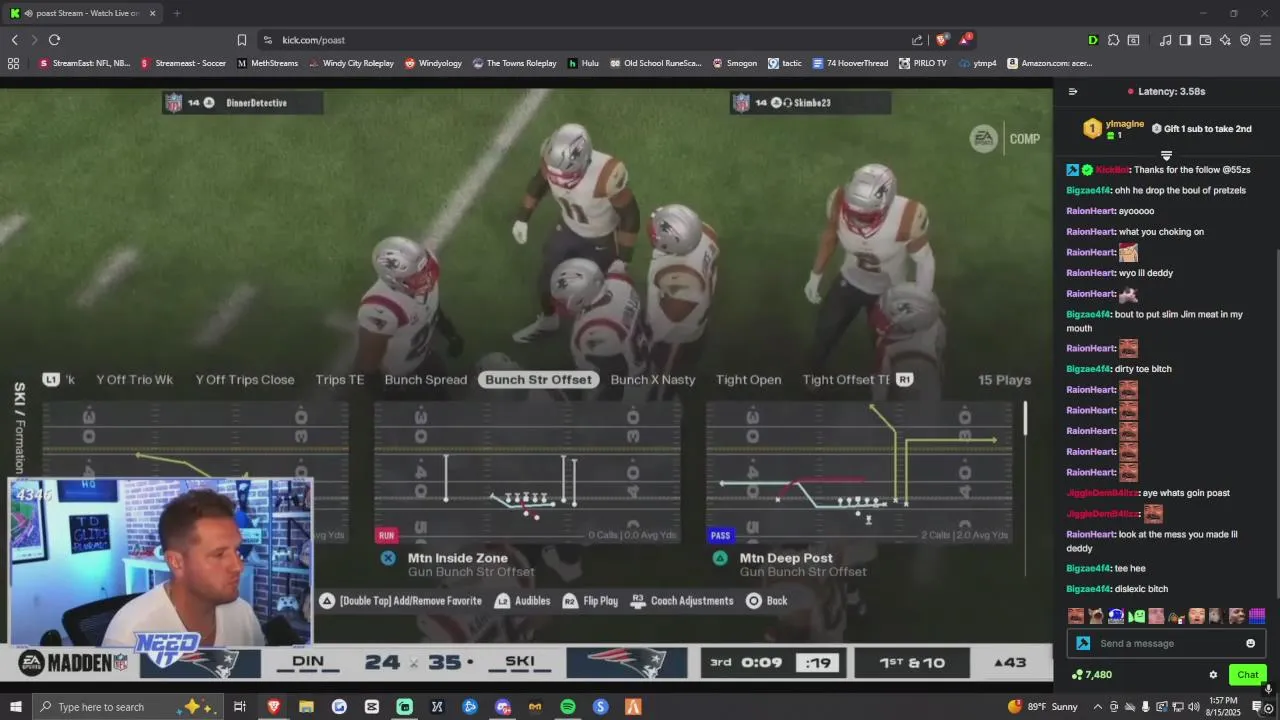The height and width of the screenshot is (720, 1280).
Task: Open the Leo AI sparkle icon
Action: click(1225, 40)
